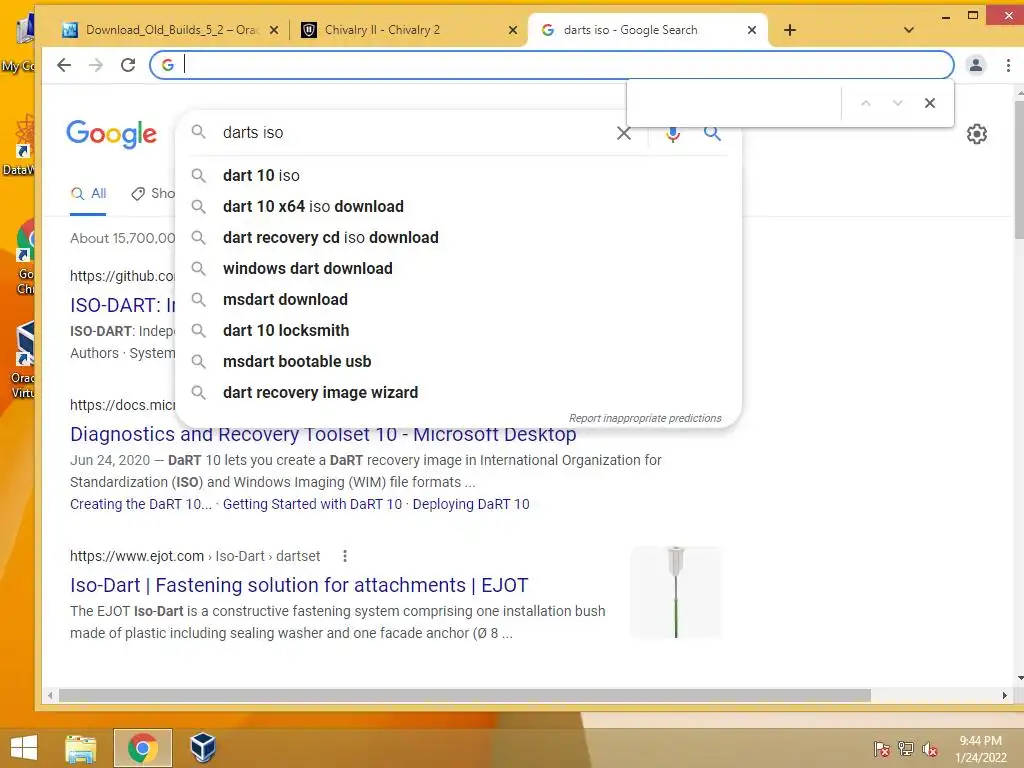Expand the tab search dropdown arrow
Viewport: 1024px width, 768px height.
pyautogui.click(x=908, y=30)
